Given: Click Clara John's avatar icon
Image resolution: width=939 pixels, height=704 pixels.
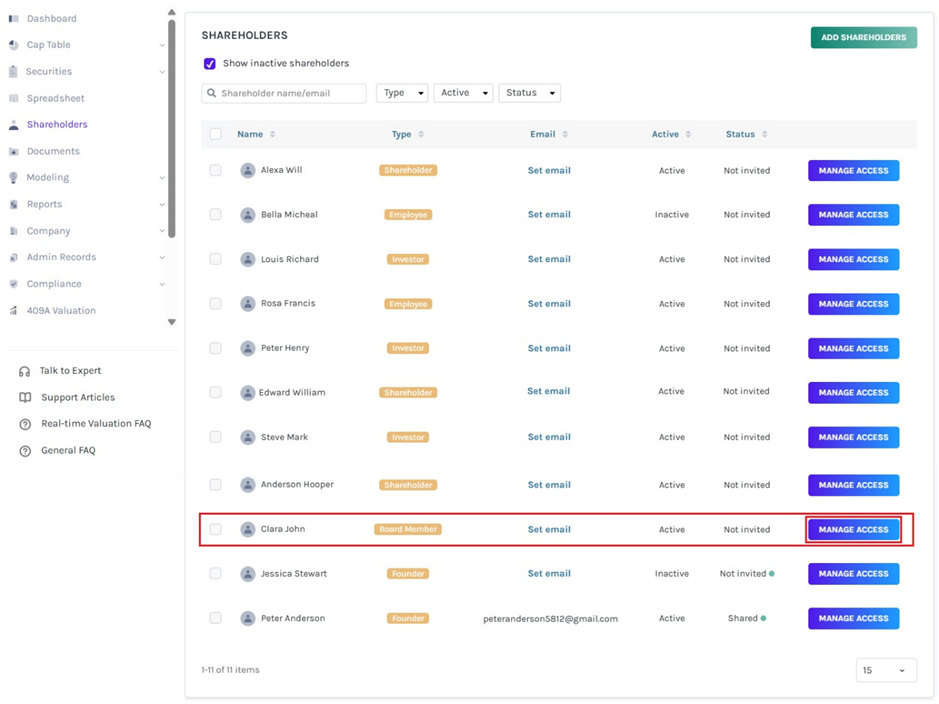Looking at the screenshot, I should 247,529.
